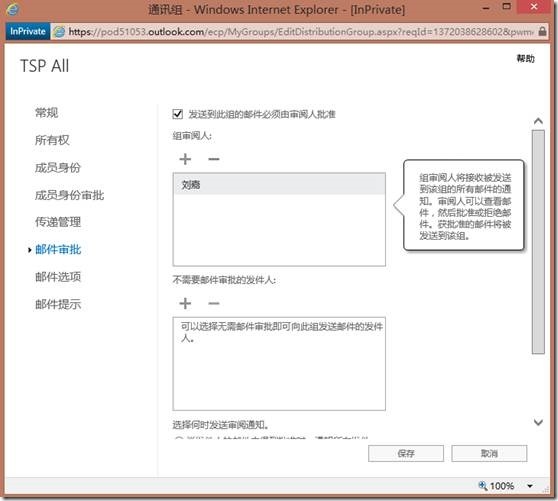
Task: Click the Internet Explorer logo in the title bar
Action: [13, 9]
